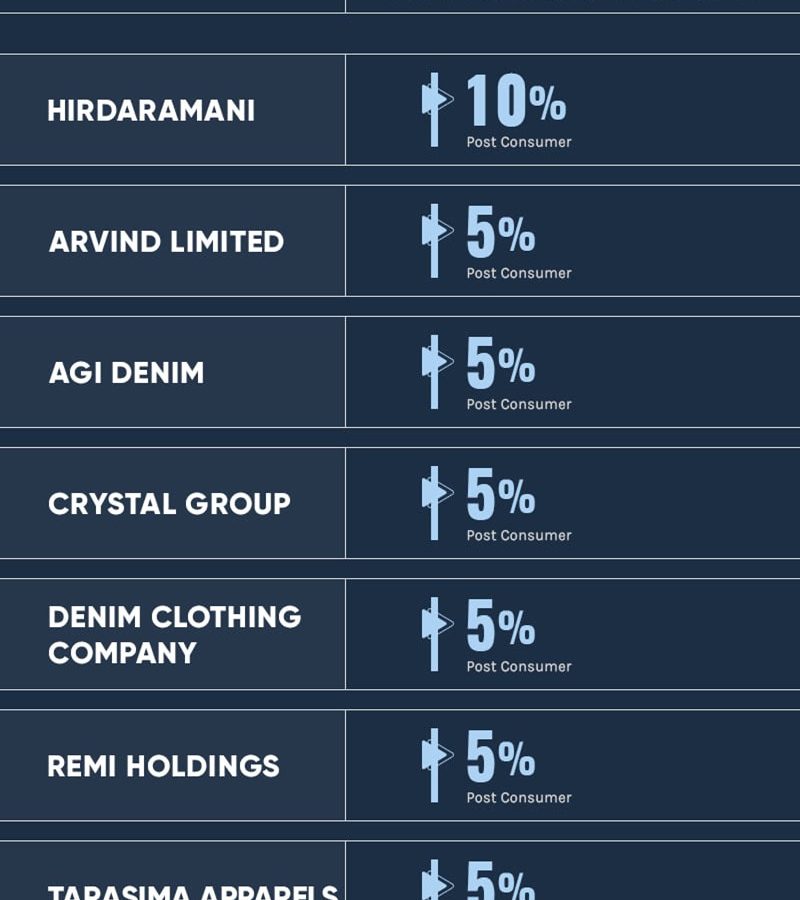800x900 pixels.
Task: Click the arrow icon in Tarasima Apparels row
Action: (437, 879)
